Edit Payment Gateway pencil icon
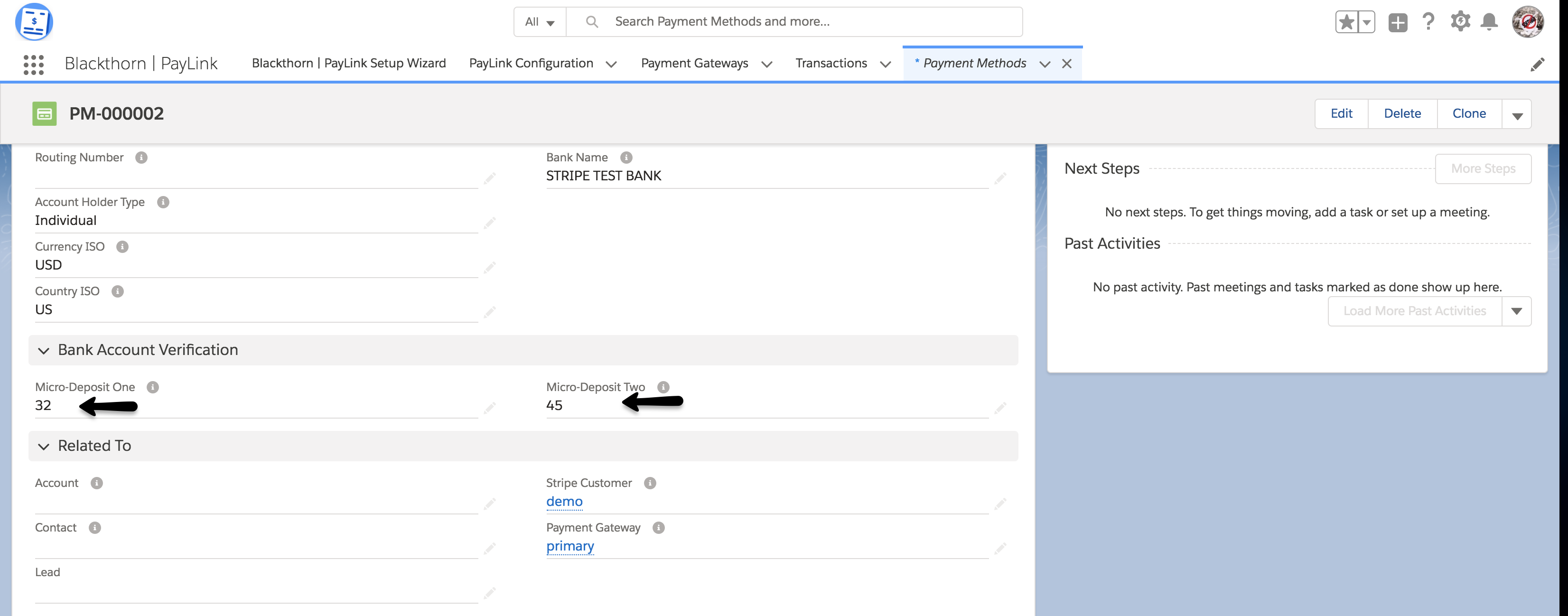This screenshot has height=616, width=1568. pos(1000,549)
